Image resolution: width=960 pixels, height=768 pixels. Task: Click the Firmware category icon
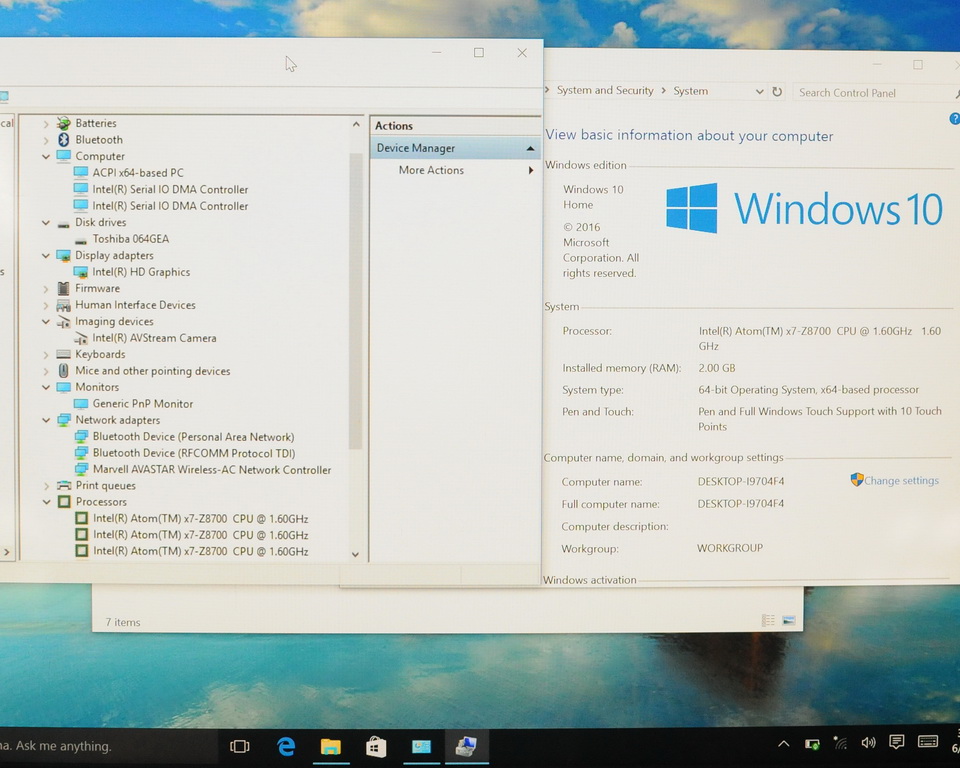point(63,288)
